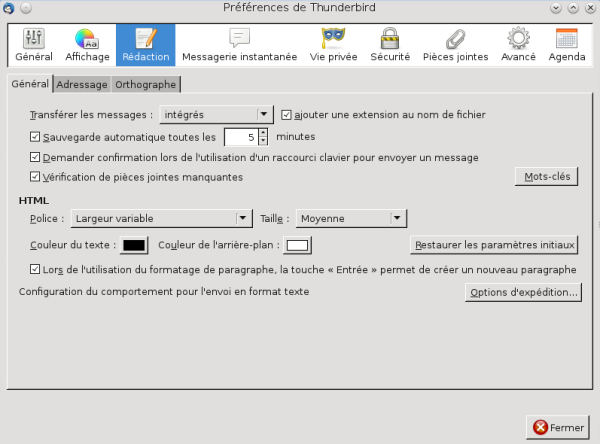Image resolution: width=600 pixels, height=444 pixels.
Task: Switch to the Adressage tab
Action: (82, 85)
